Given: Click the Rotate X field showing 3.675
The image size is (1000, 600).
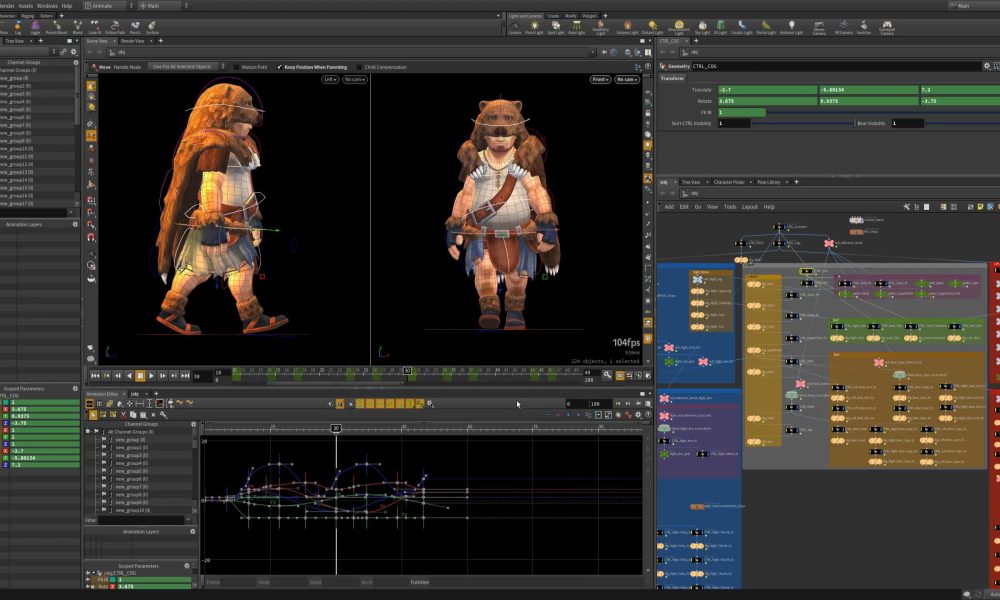Looking at the screenshot, I should click(767, 101).
